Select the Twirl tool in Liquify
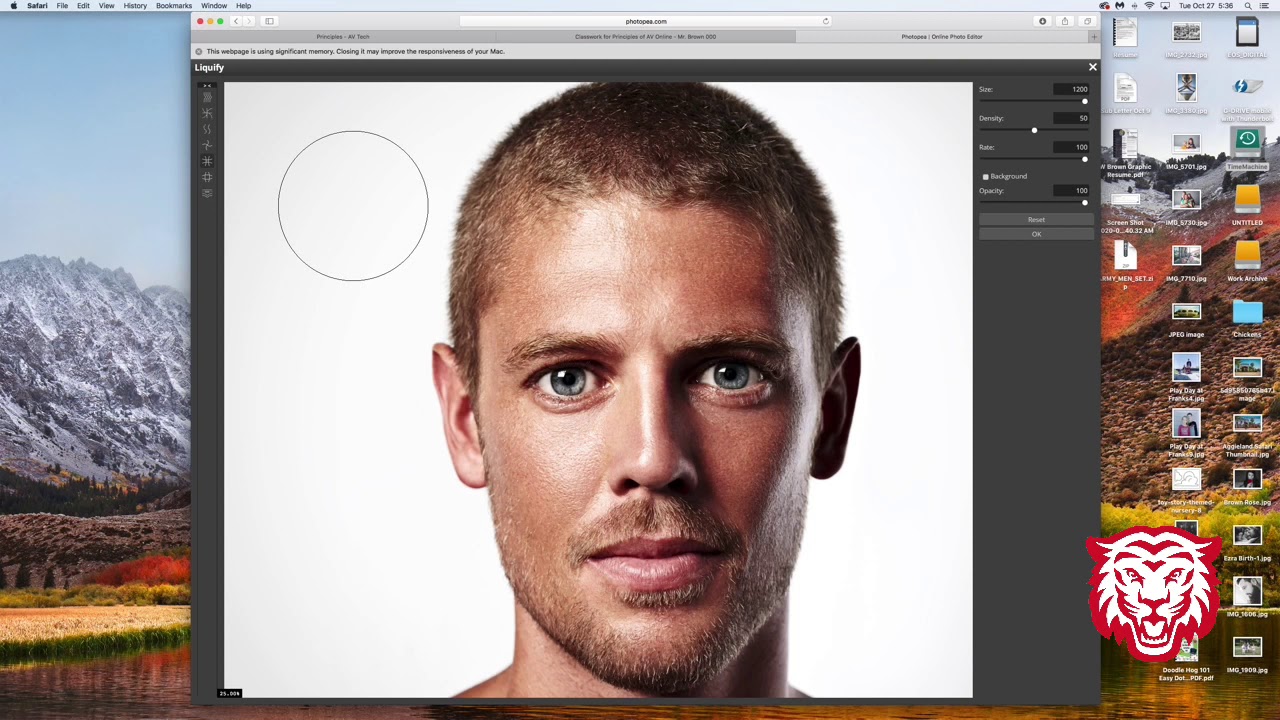 (x=207, y=145)
